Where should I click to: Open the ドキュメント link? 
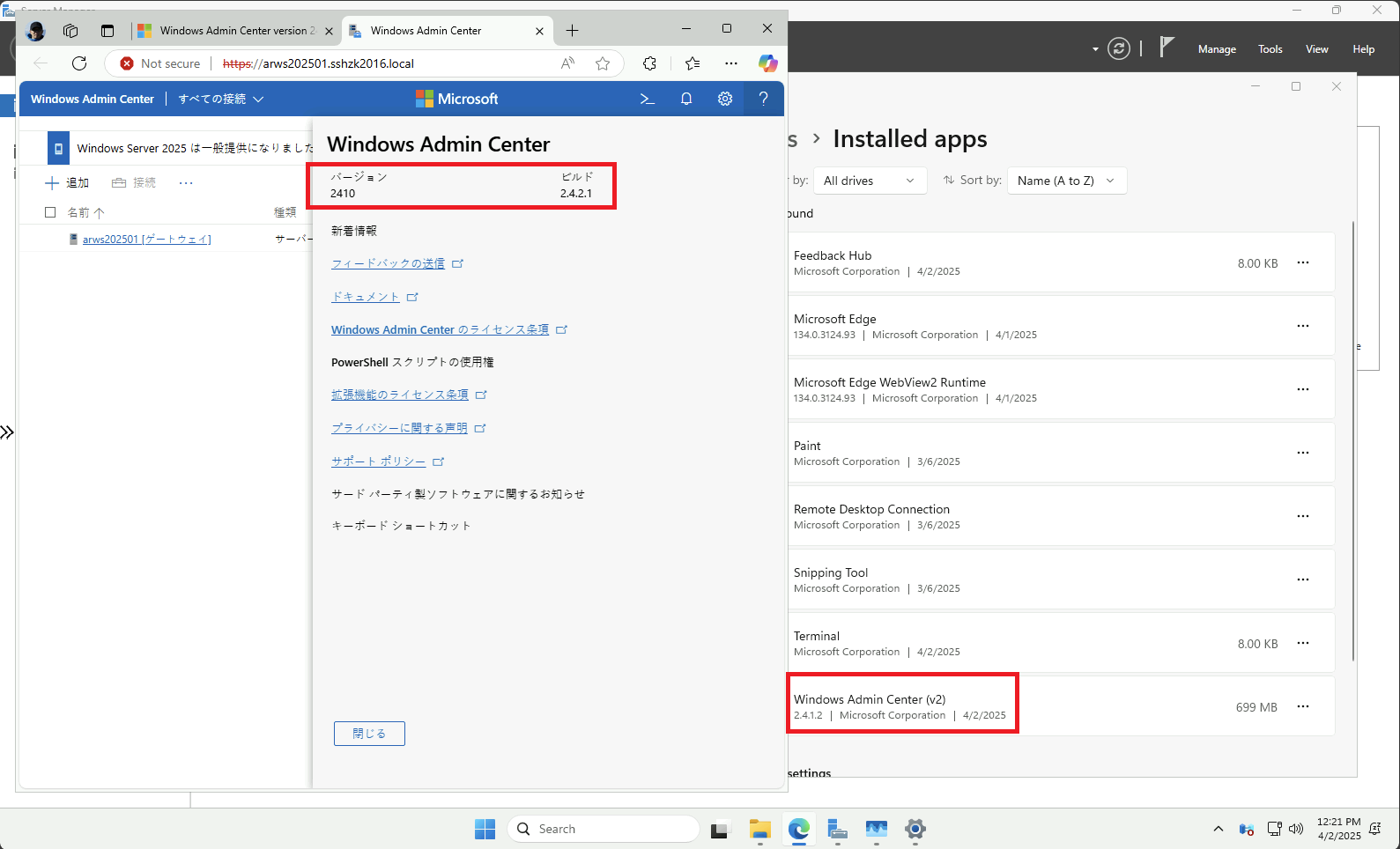pyautogui.click(x=366, y=297)
